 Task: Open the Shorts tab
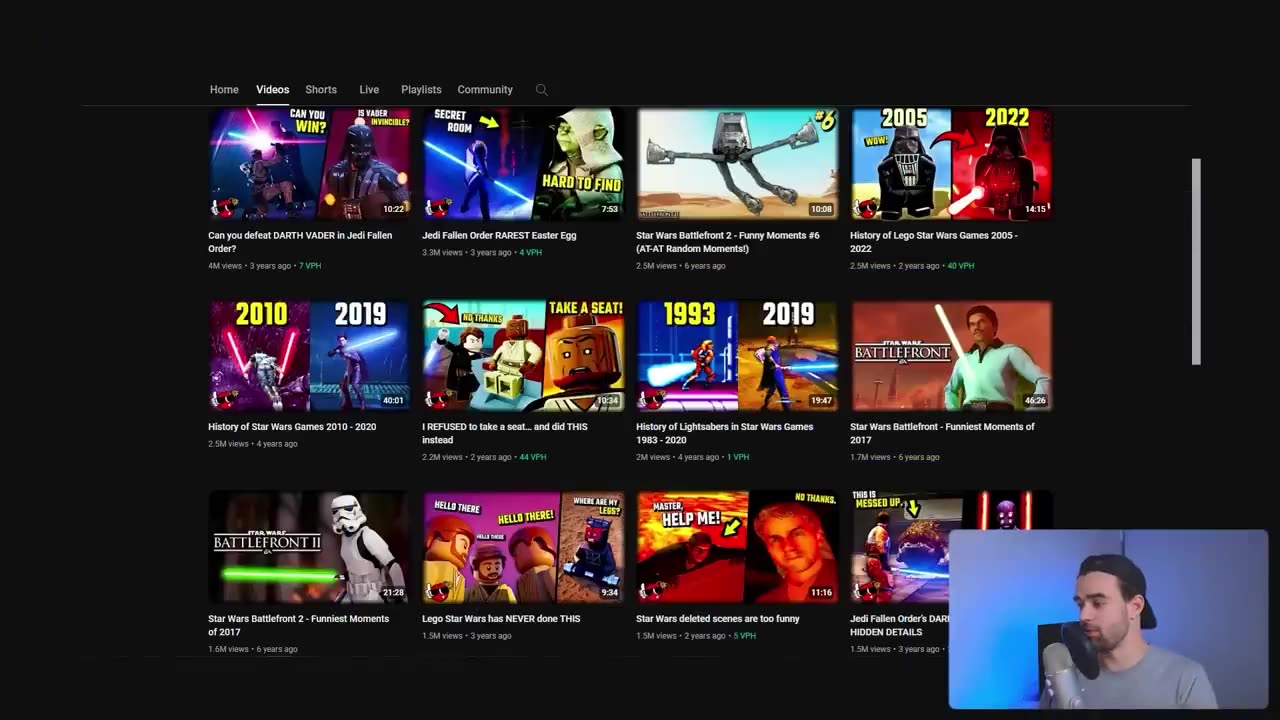click(x=321, y=90)
